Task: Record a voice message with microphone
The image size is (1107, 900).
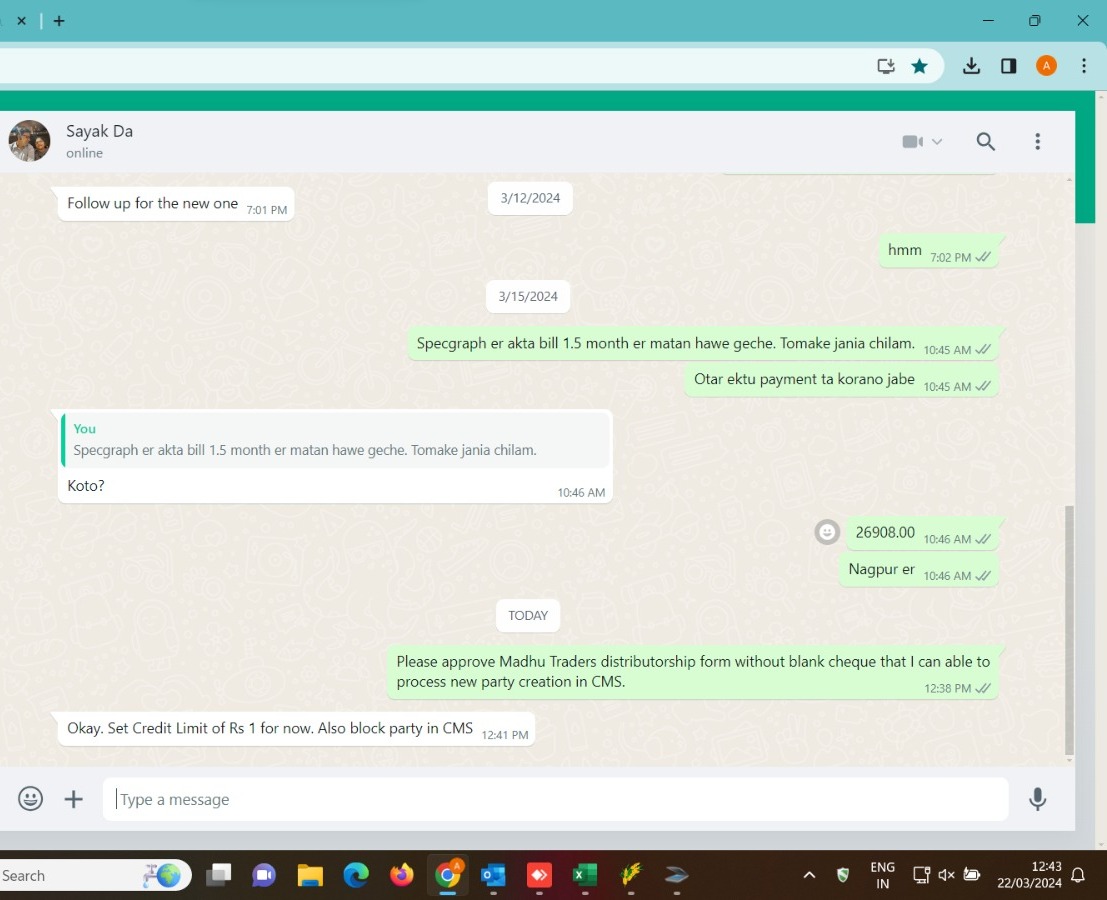Action: click(1037, 799)
